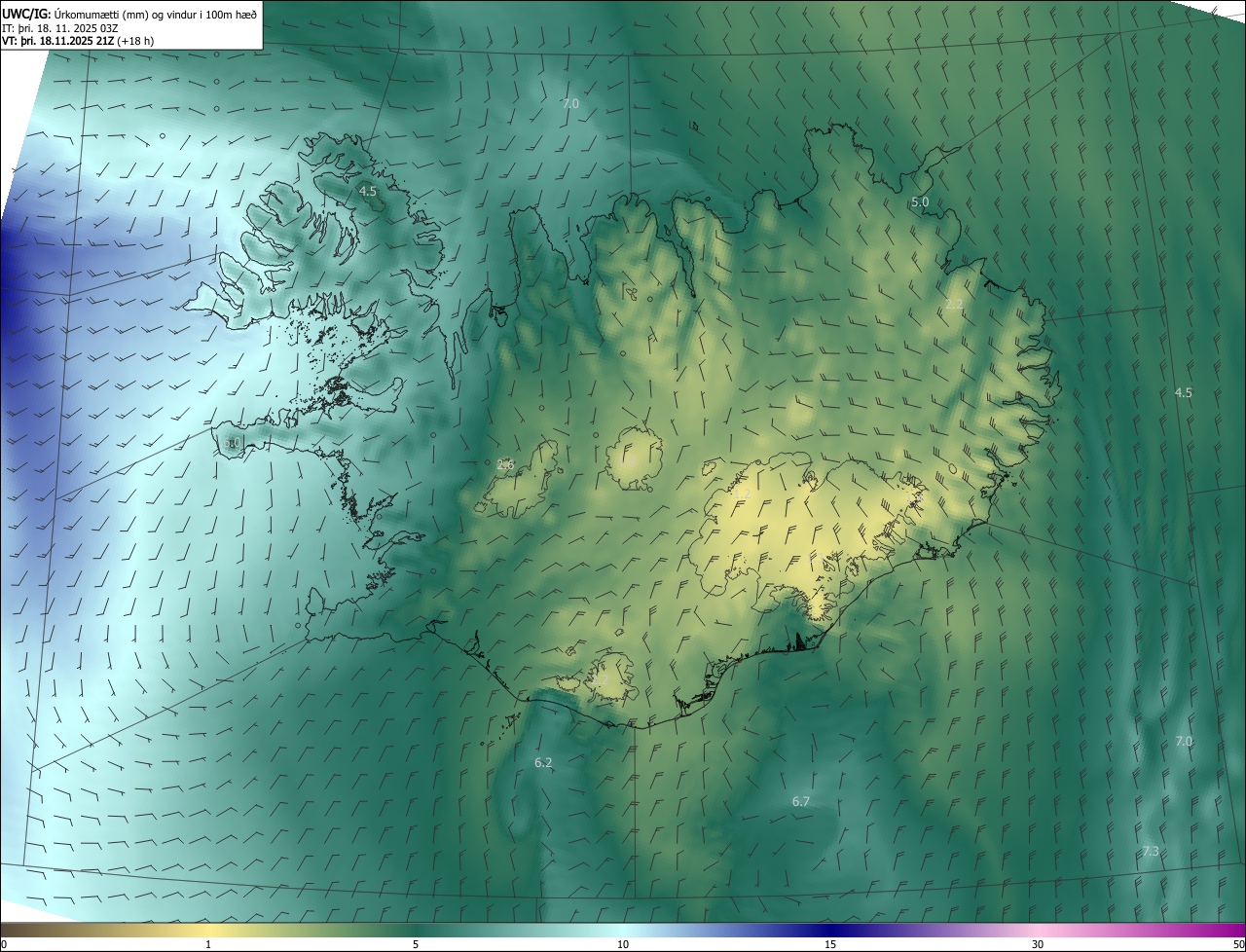Viewport: 1246px width, 952px height.
Task: Click the '15' tick on the color scale
Action: [830, 944]
